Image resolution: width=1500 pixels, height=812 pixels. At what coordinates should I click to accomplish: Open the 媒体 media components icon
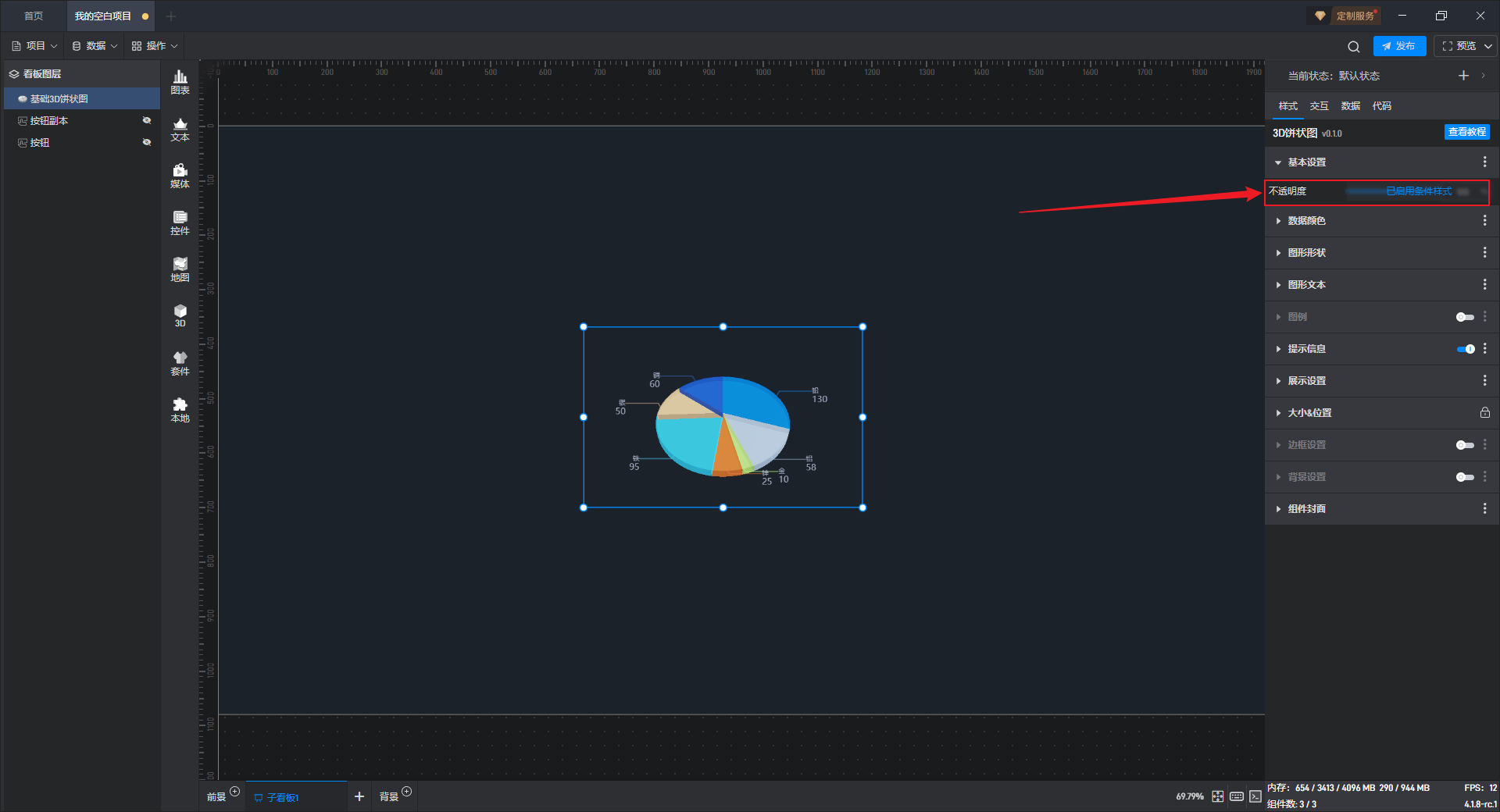(180, 176)
